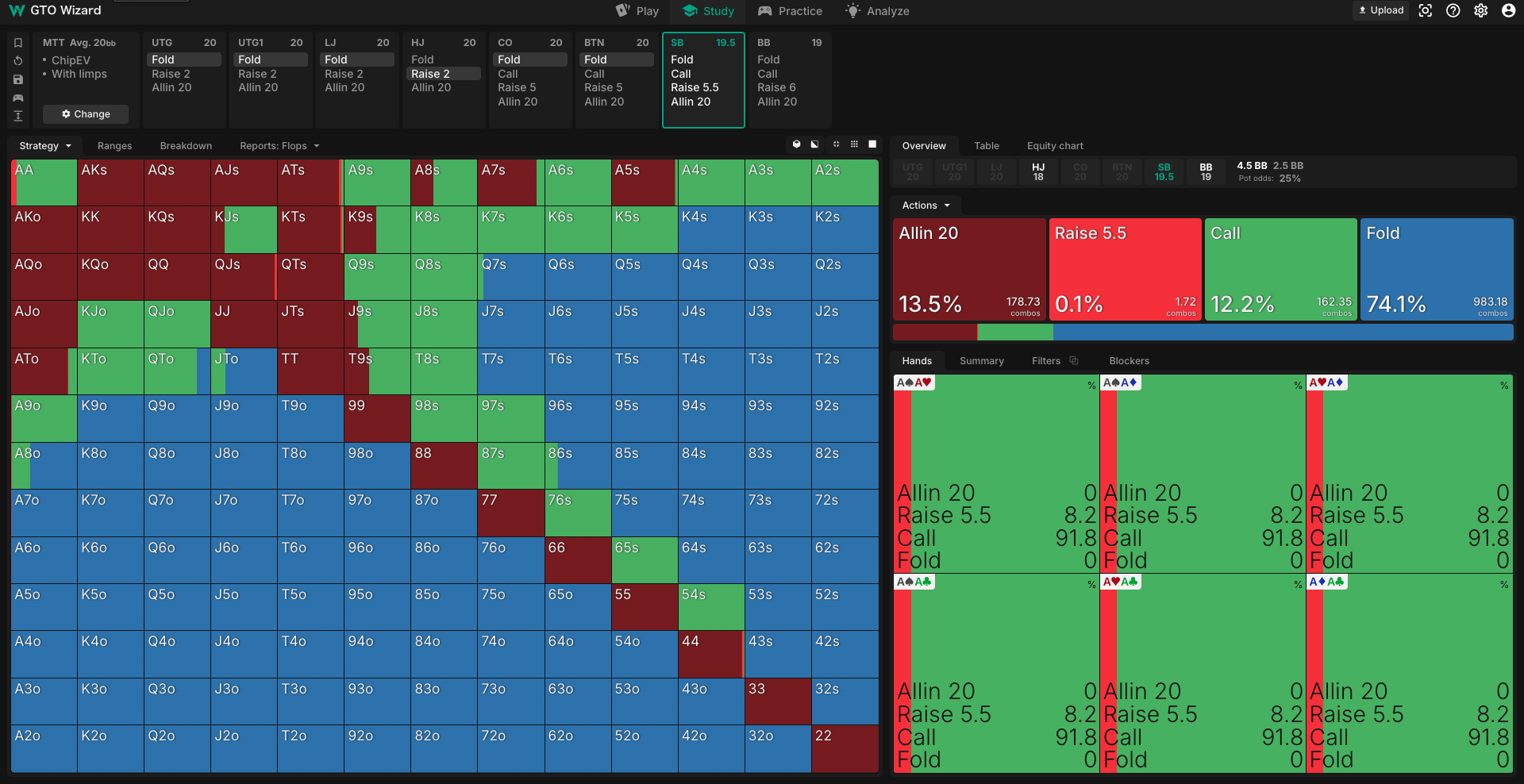Click the Upload button
This screenshot has height=784, width=1524.
click(1381, 10)
